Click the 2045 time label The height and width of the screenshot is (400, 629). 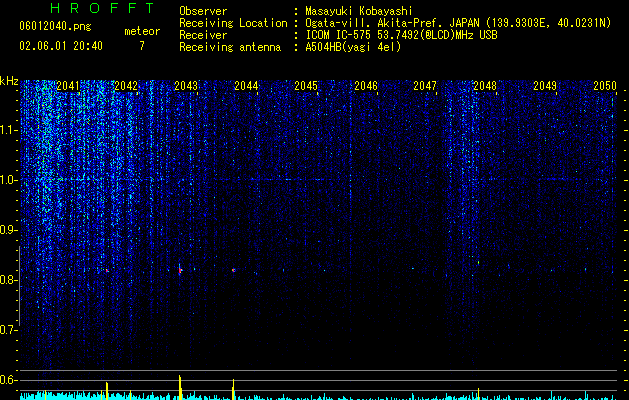tap(306, 86)
